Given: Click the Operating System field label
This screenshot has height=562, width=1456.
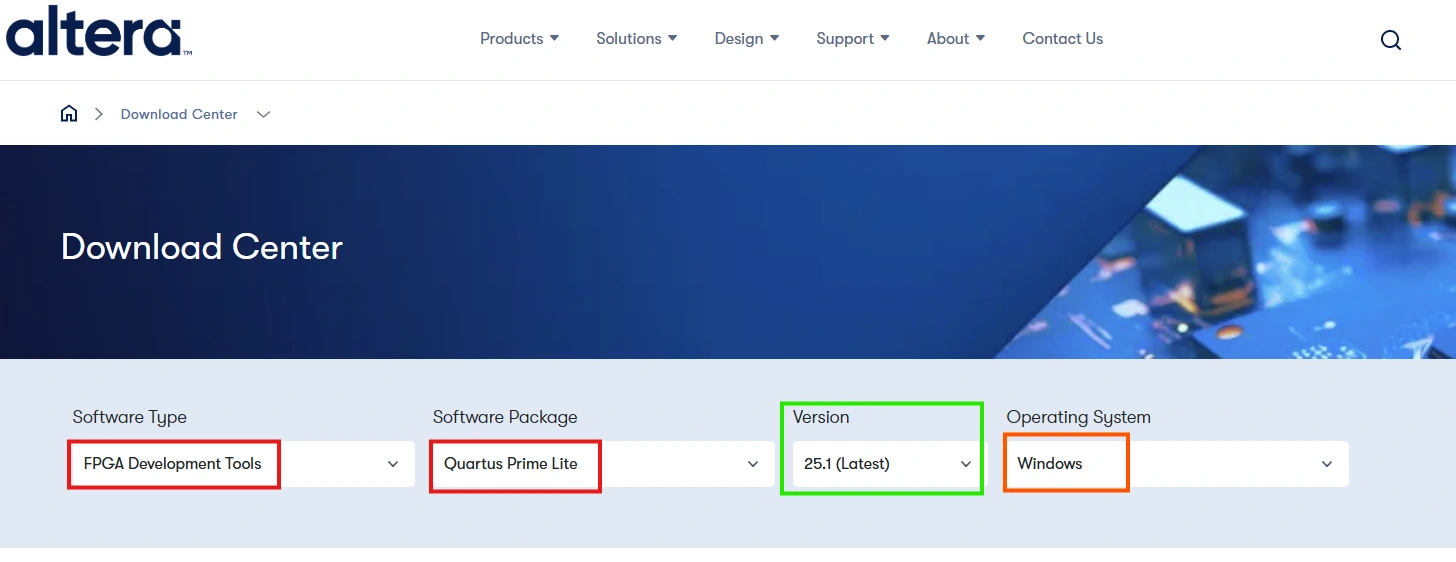Looking at the screenshot, I should [x=1078, y=417].
